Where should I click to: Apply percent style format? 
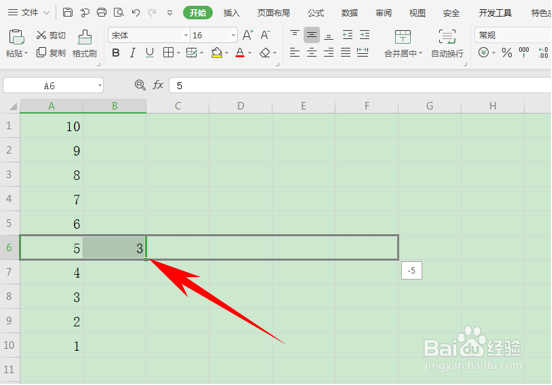[507, 53]
